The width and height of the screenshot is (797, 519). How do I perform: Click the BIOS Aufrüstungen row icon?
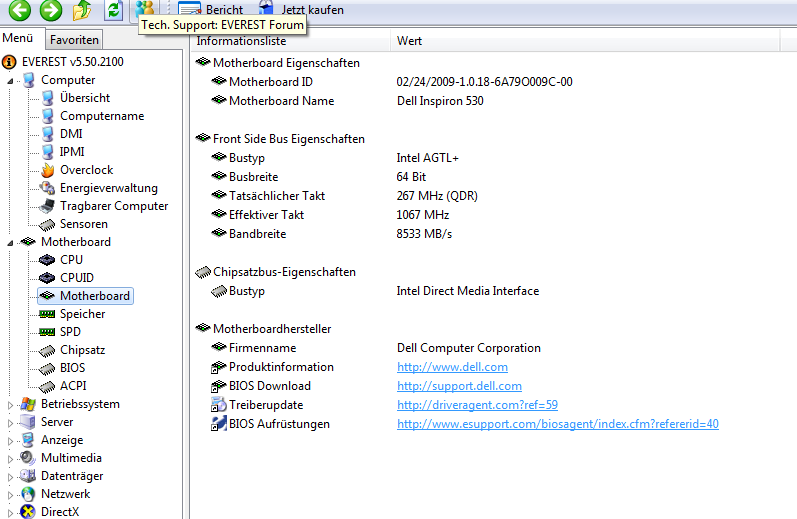click(x=219, y=423)
